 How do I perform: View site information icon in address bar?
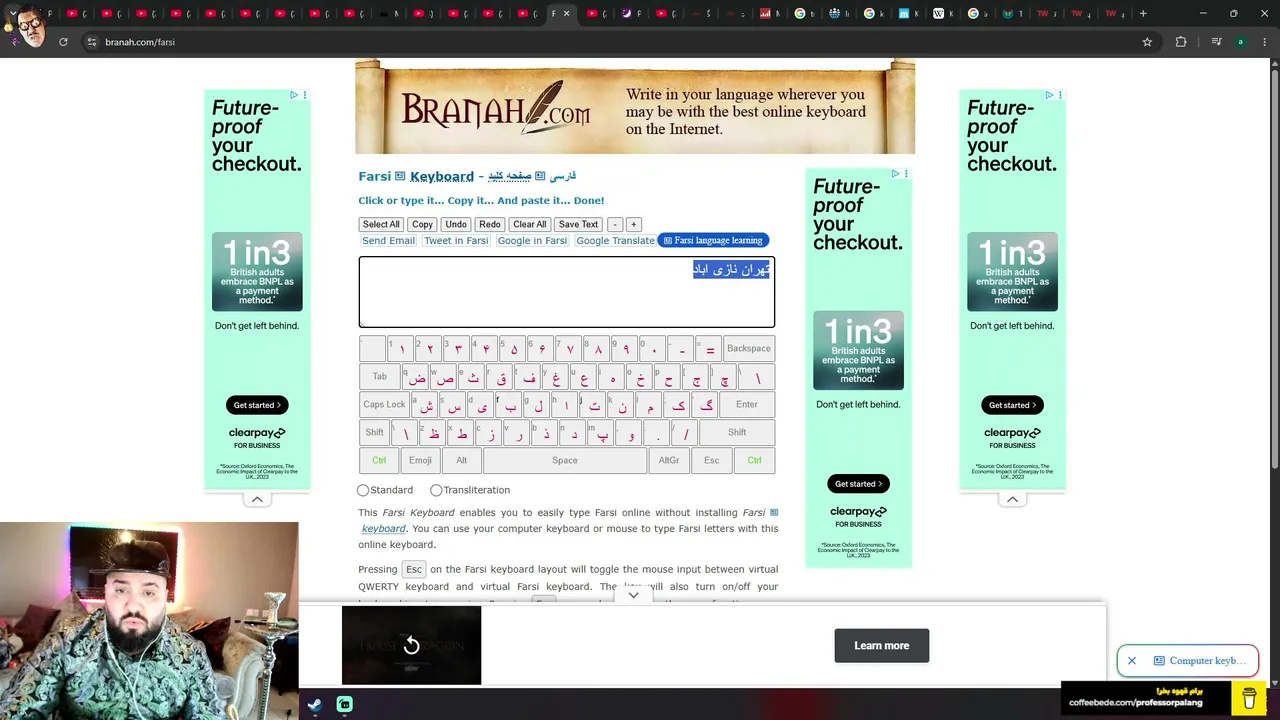(x=92, y=42)
